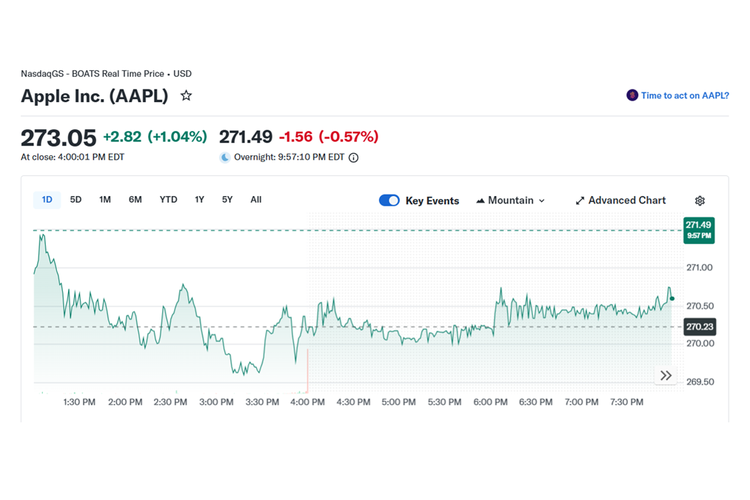Open the Mountain chart type dropdown
The width and height of the screenshot is (750, 500).
pos(511,200)
